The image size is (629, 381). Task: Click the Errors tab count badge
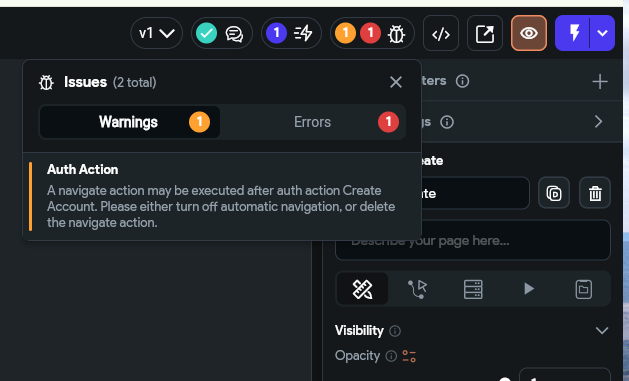click(388, 122)
